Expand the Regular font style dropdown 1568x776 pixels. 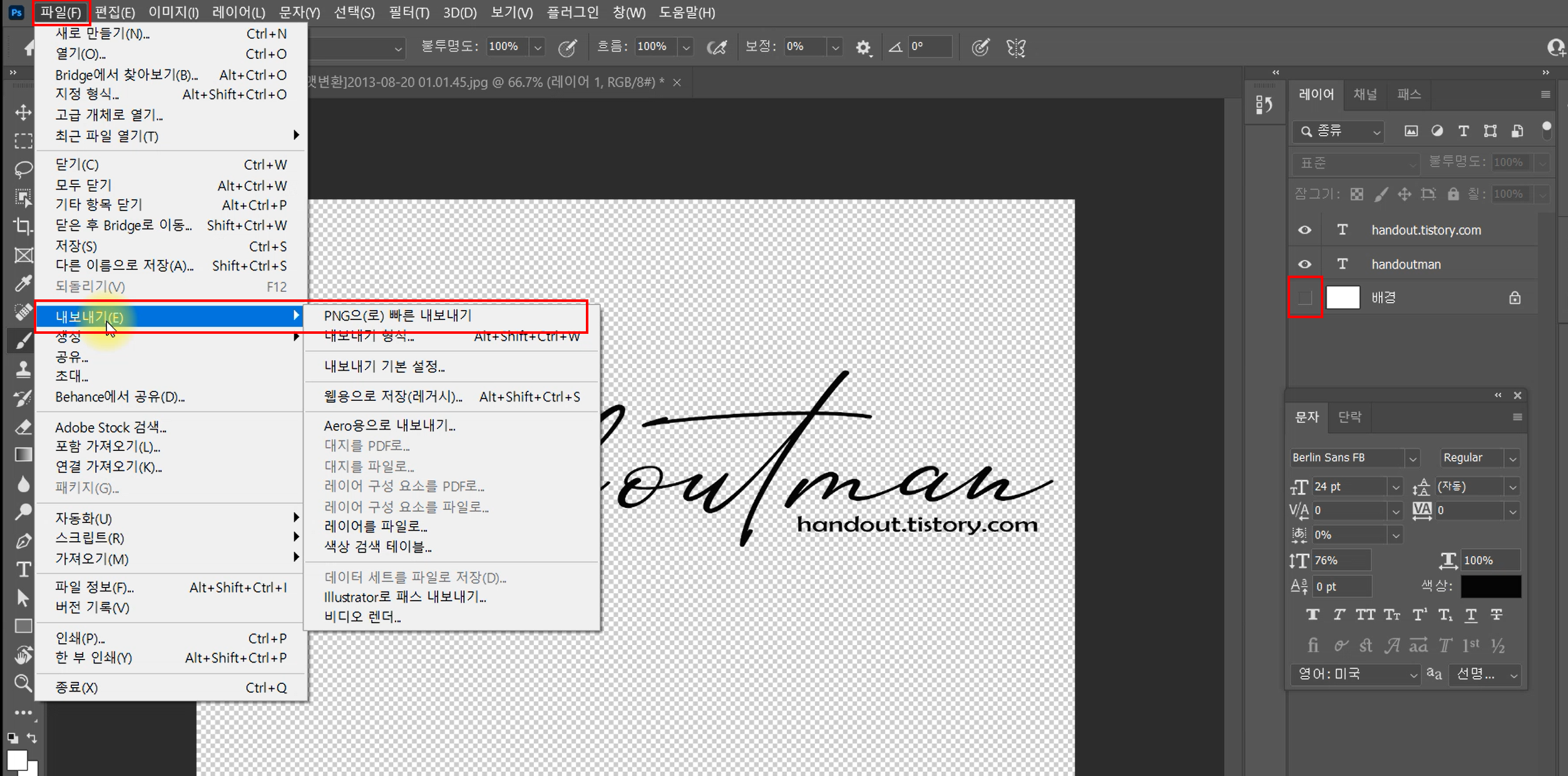1512,458
